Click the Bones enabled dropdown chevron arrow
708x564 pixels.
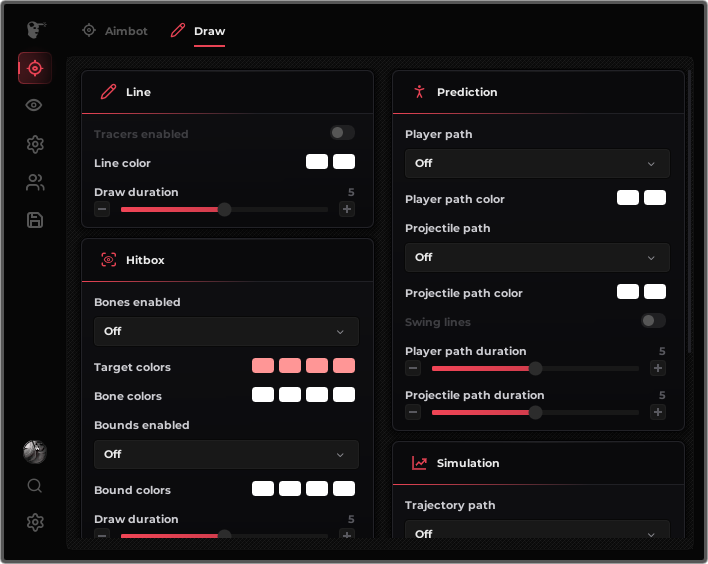click(x=340, y=332)
